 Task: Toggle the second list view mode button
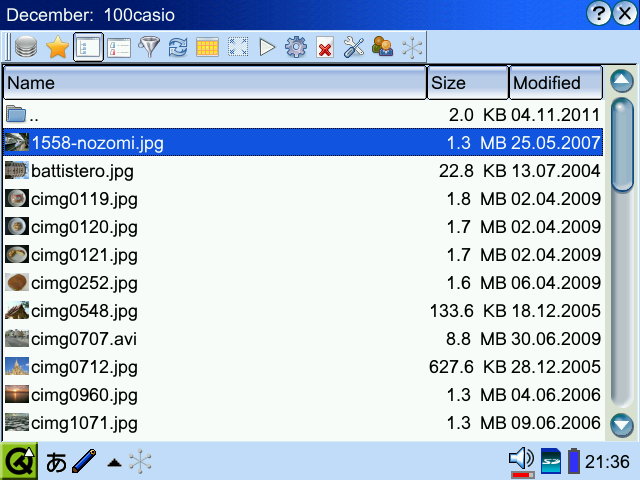(119, 47)
